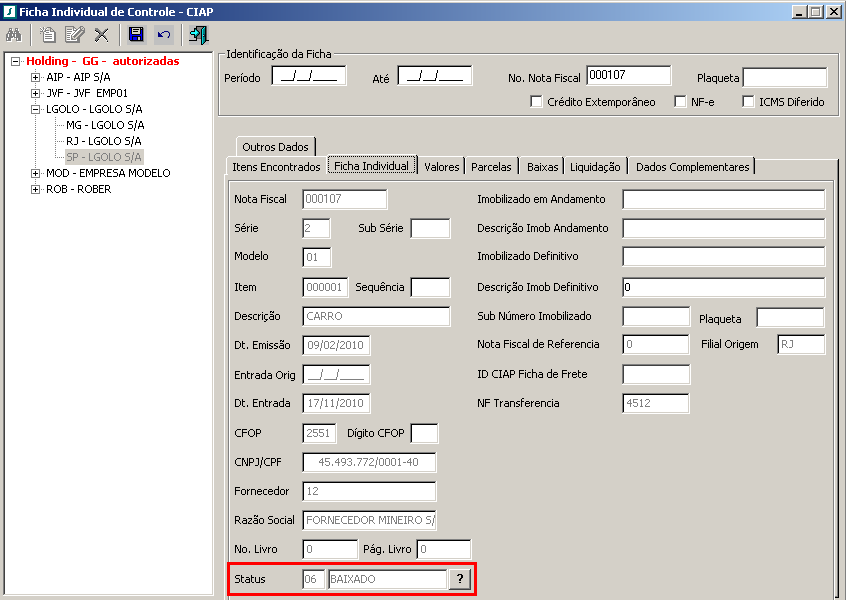Select the Outros Dados tab
846x600 pixels.
276,147
